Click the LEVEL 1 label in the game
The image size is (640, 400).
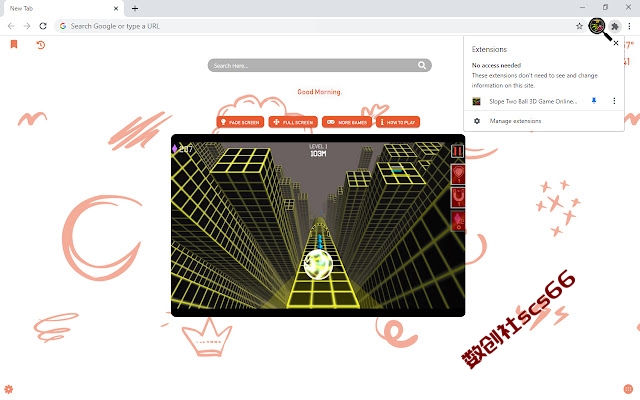click(318, 146)
